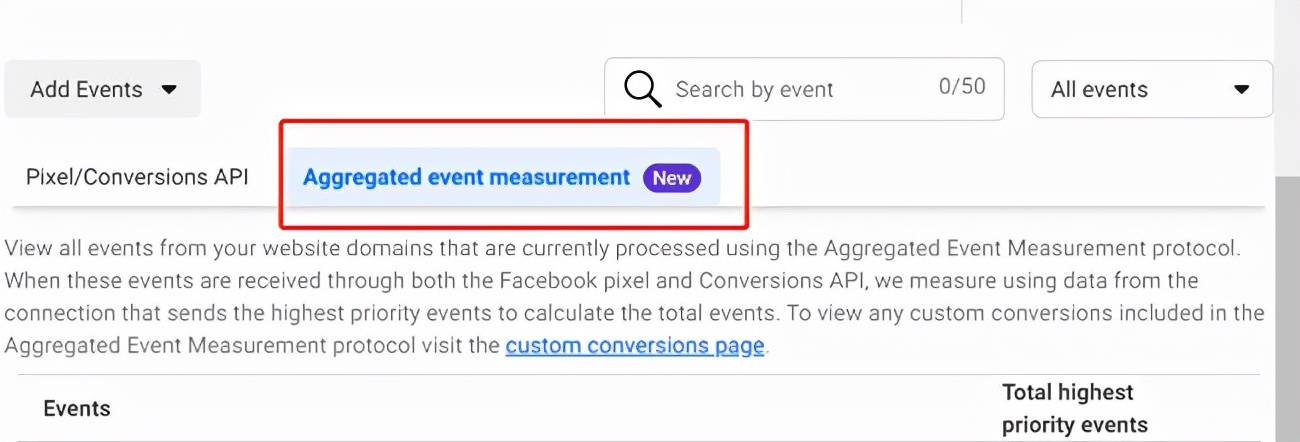The width and height of the screenshot is (1300, 442).
Task: Focus the Search by event field
Action: point(804,89)
